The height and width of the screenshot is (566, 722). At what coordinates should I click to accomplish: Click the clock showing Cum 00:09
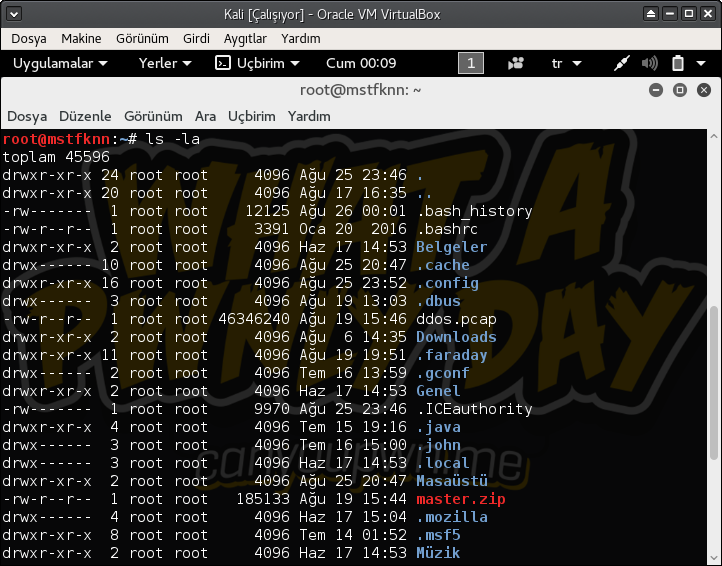(x=361, y=63)
